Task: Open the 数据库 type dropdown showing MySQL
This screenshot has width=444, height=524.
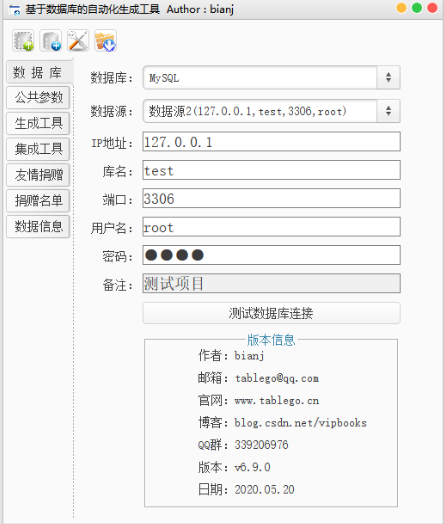Action: coord(272,78)
